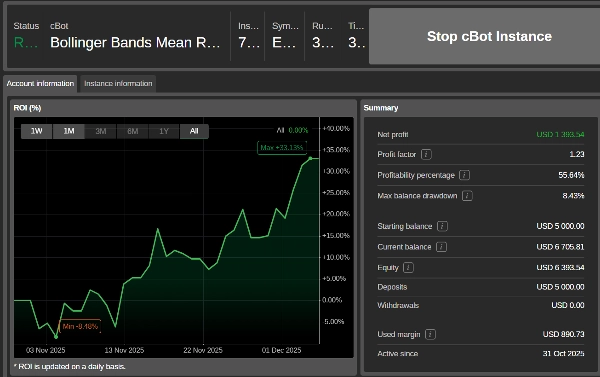The image size is (600, 377).
Task: Select the 3M time range
Action: [101, 131]
